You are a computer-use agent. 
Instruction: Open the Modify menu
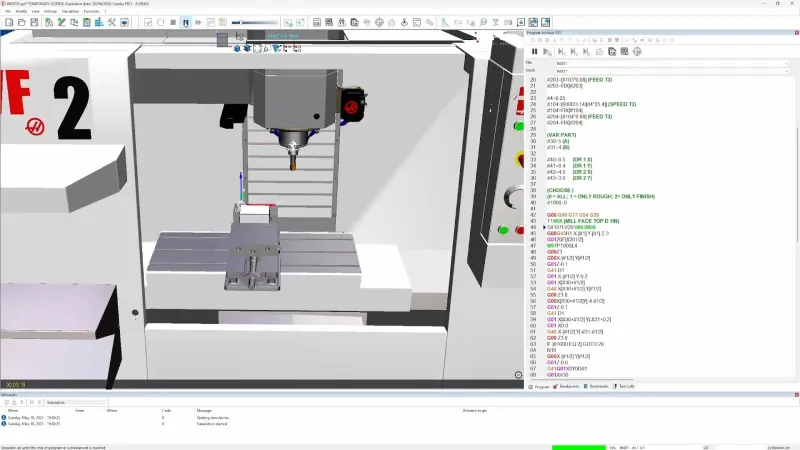click(21, 11)
